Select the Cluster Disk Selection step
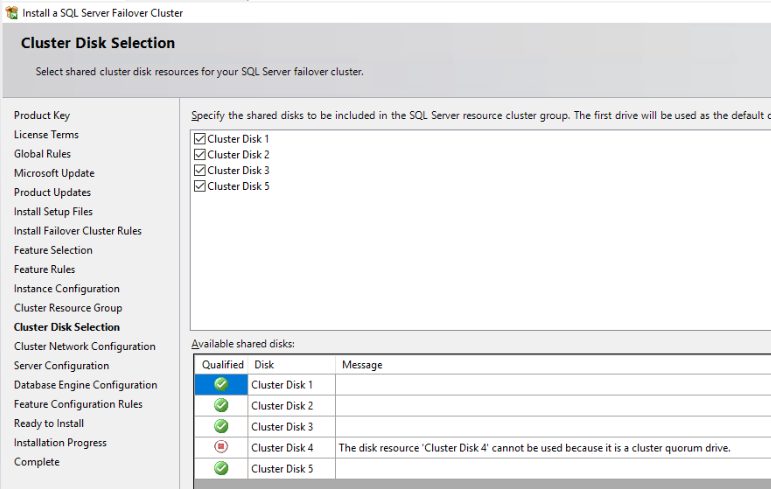 [x=67, y=327]
